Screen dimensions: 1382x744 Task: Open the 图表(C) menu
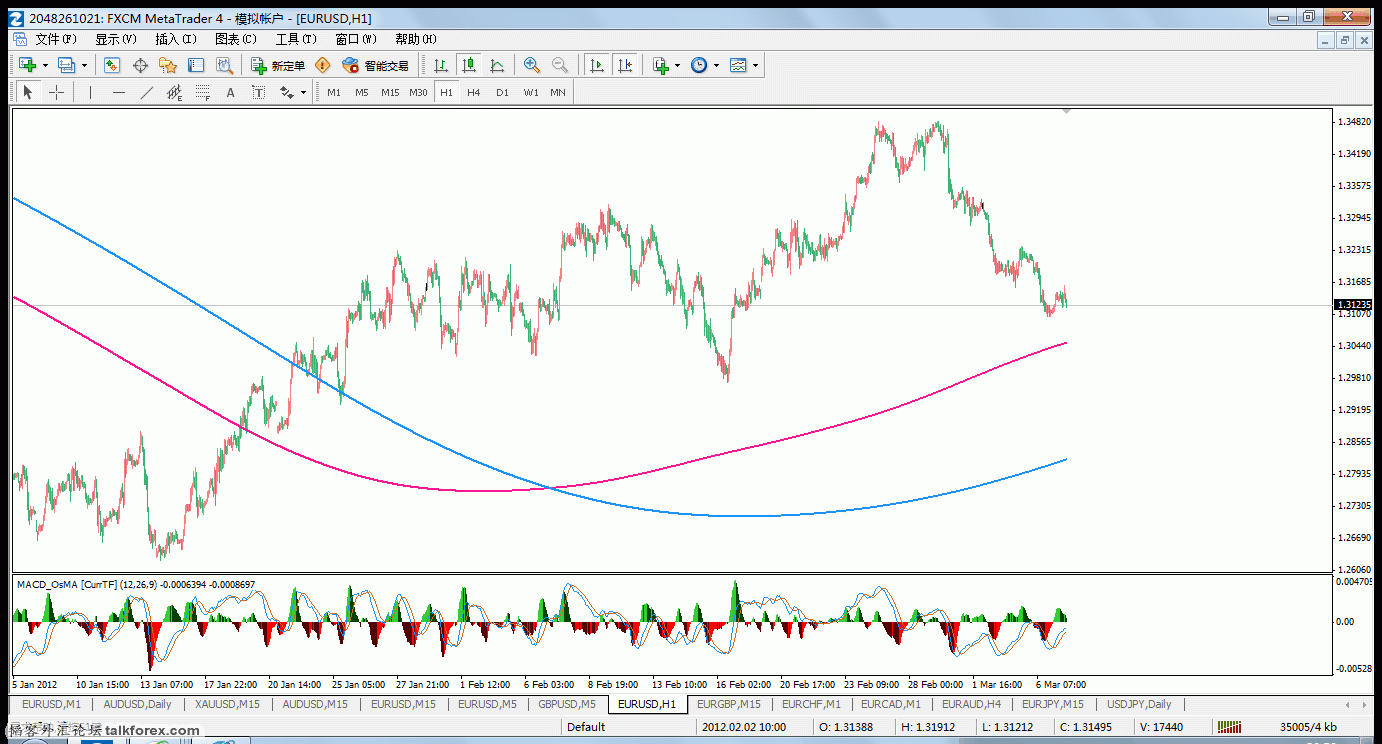point(236,39)
